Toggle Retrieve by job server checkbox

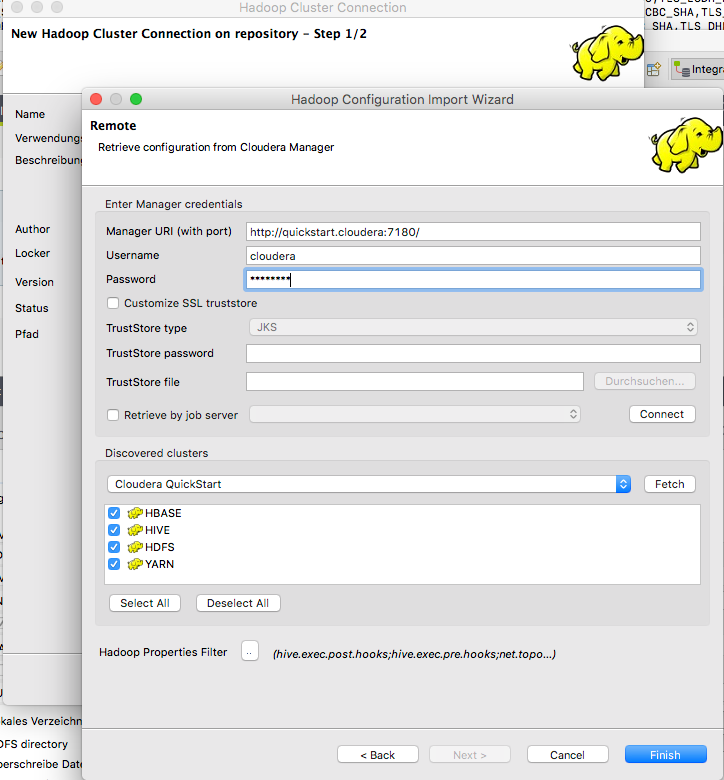(113, 414)
